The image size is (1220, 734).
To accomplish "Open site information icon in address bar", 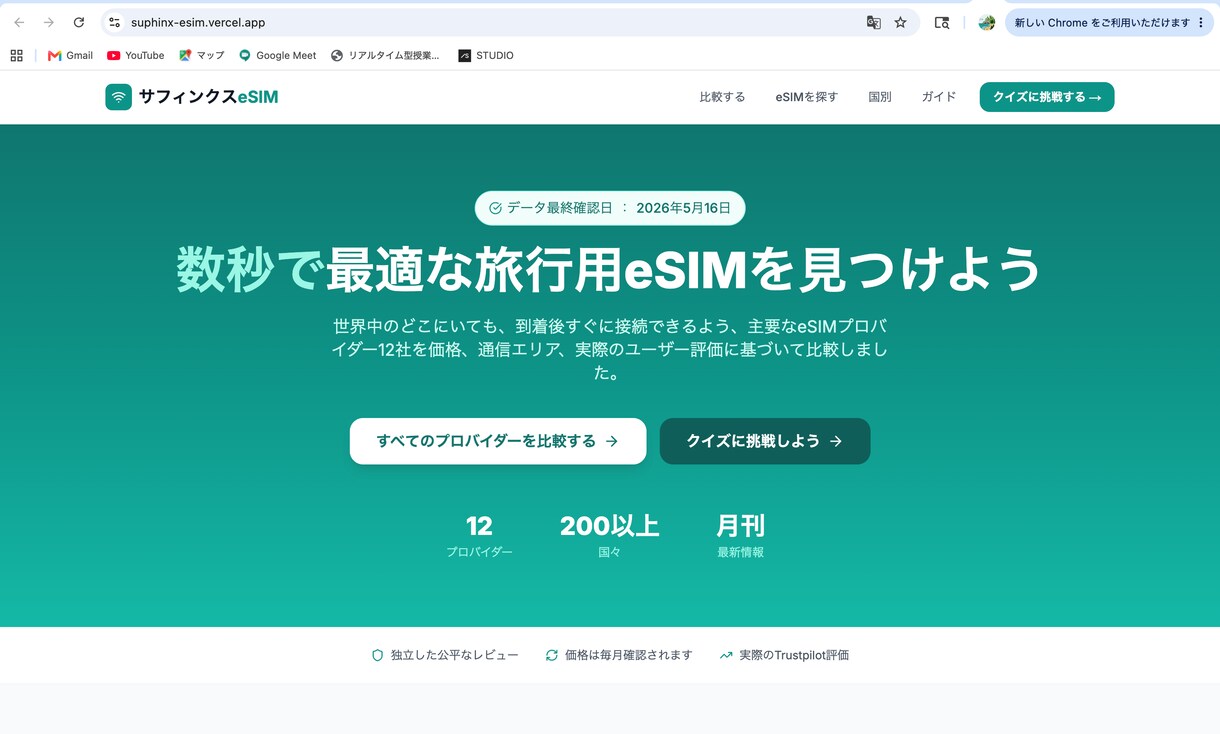I will [115, 22].
